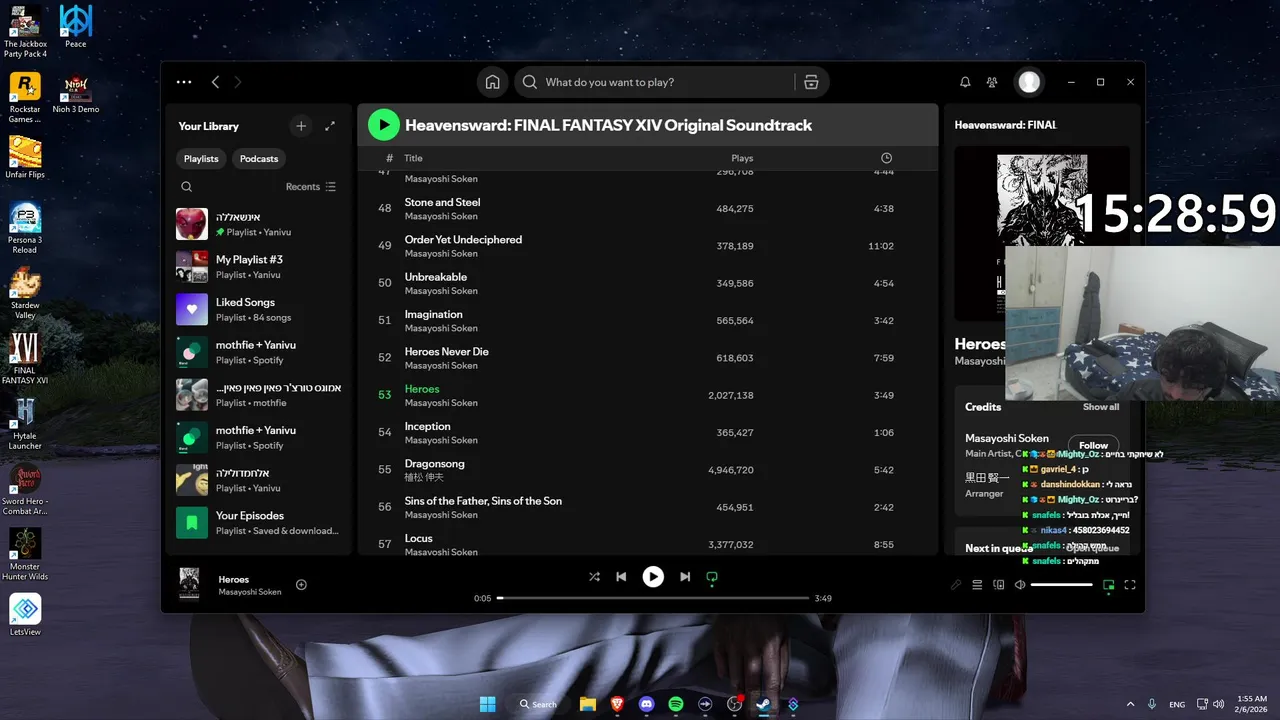Sort tracks by the duration clock icon

[886, 158]
